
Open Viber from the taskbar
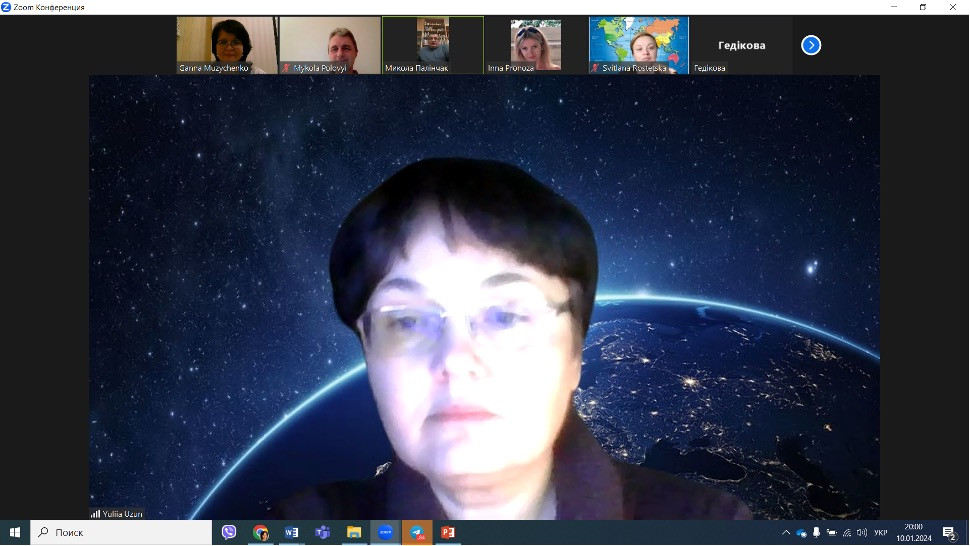coord(229,532)
